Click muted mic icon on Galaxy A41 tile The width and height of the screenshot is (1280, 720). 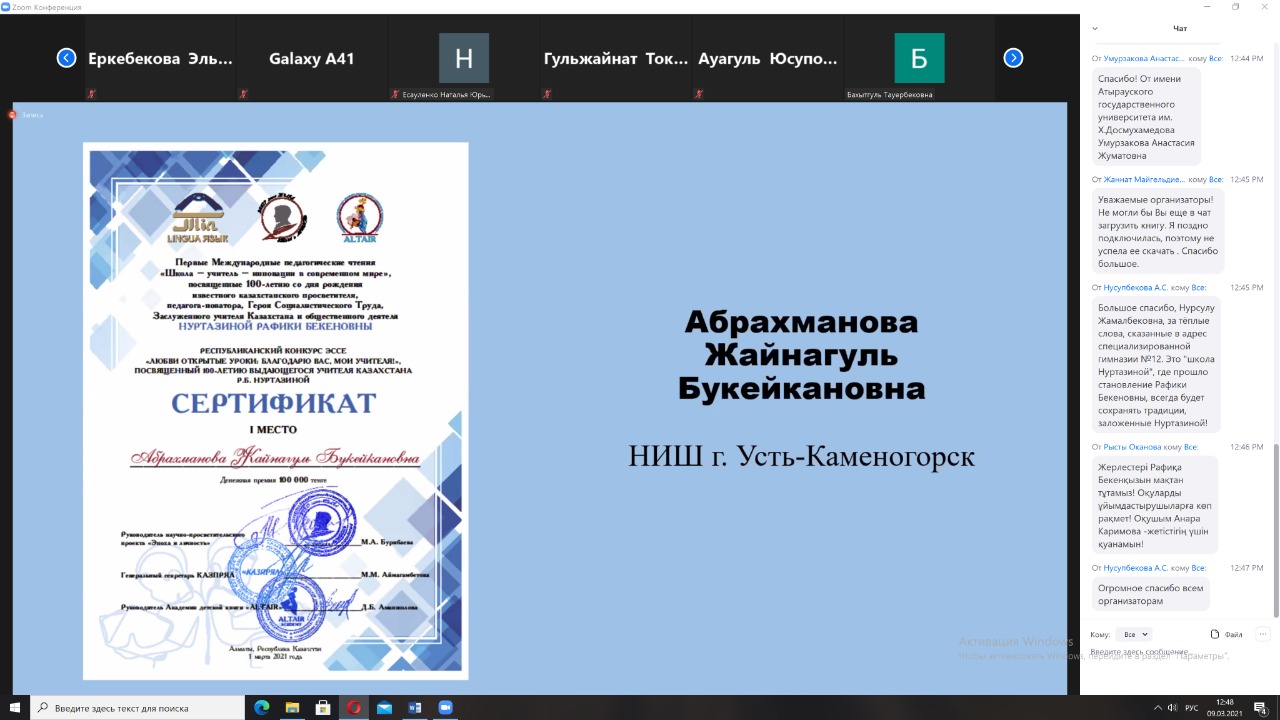point(243,94)
